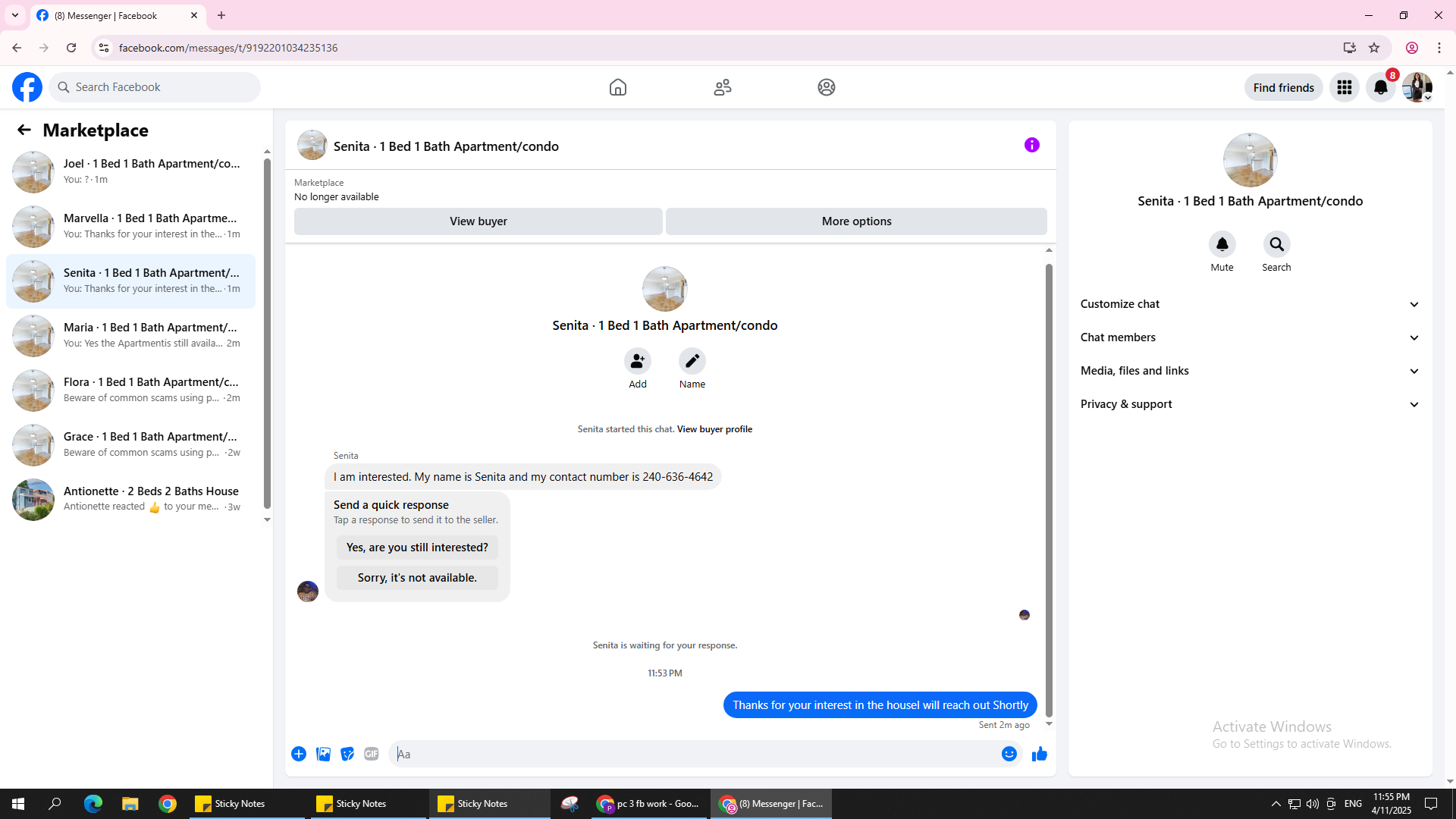Go back from Marketplace chats list
1456x819 pixels.
point(24,130)
